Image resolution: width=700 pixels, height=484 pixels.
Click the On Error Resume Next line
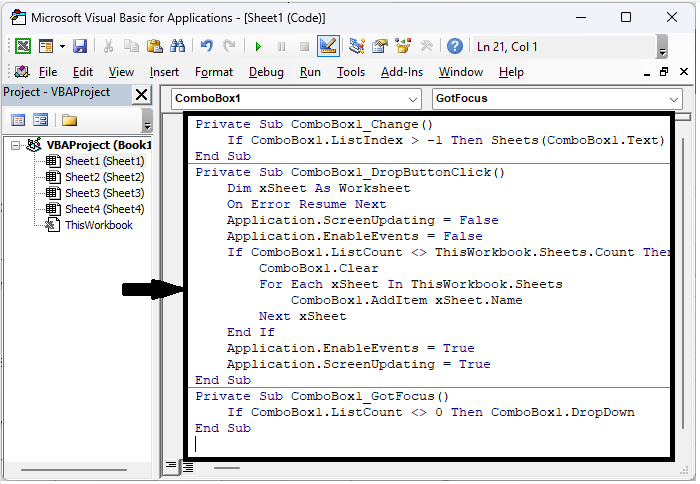[x=306, y=204]
